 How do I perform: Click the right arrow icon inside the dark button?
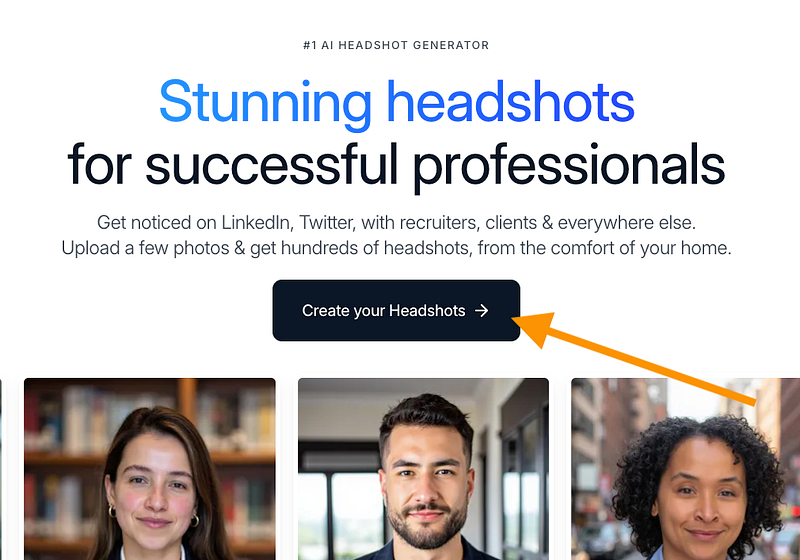482,311
